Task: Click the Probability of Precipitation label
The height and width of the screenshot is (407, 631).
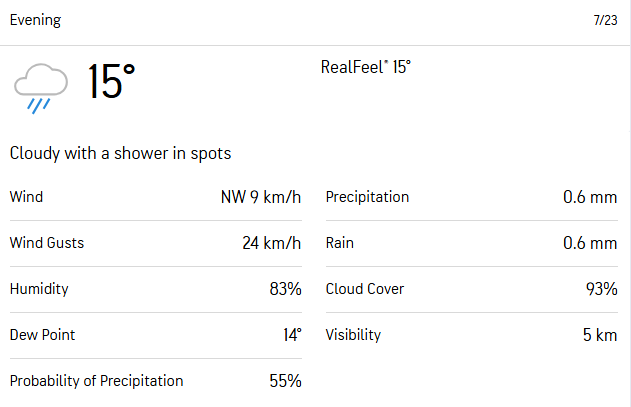Action: pos(97,381)
